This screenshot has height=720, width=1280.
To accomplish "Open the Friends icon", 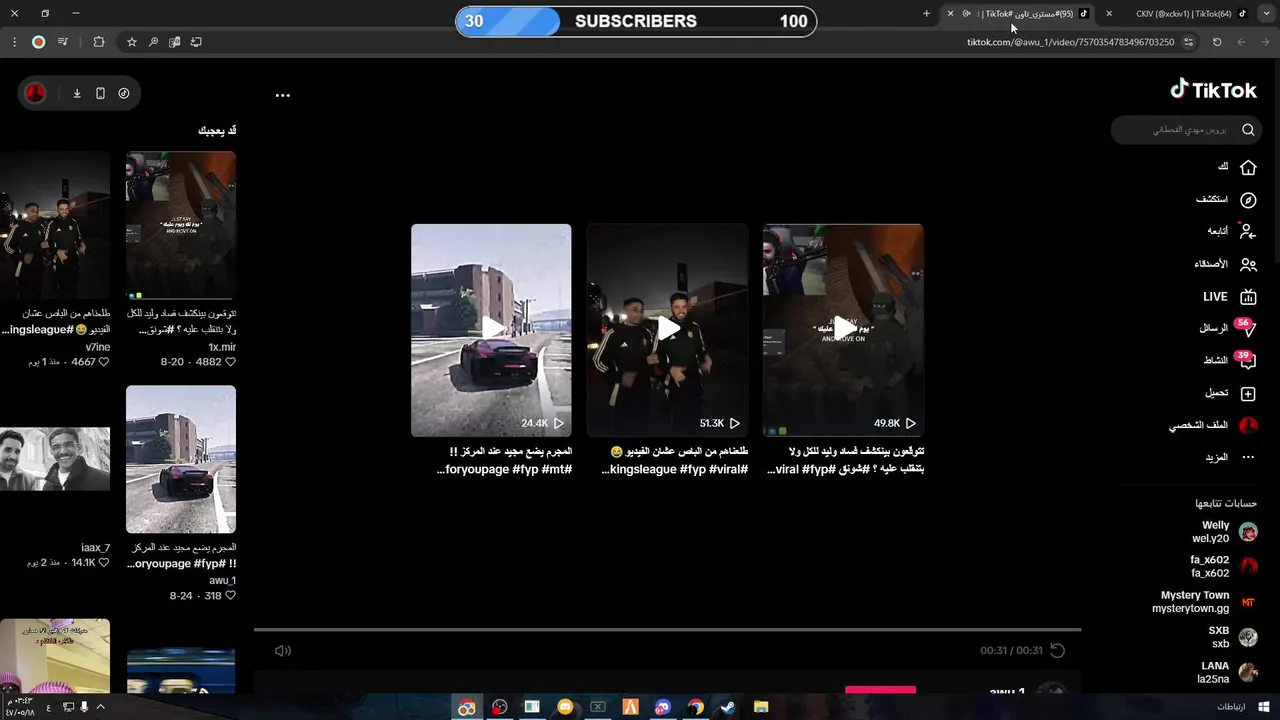I will coord(1248,265).
